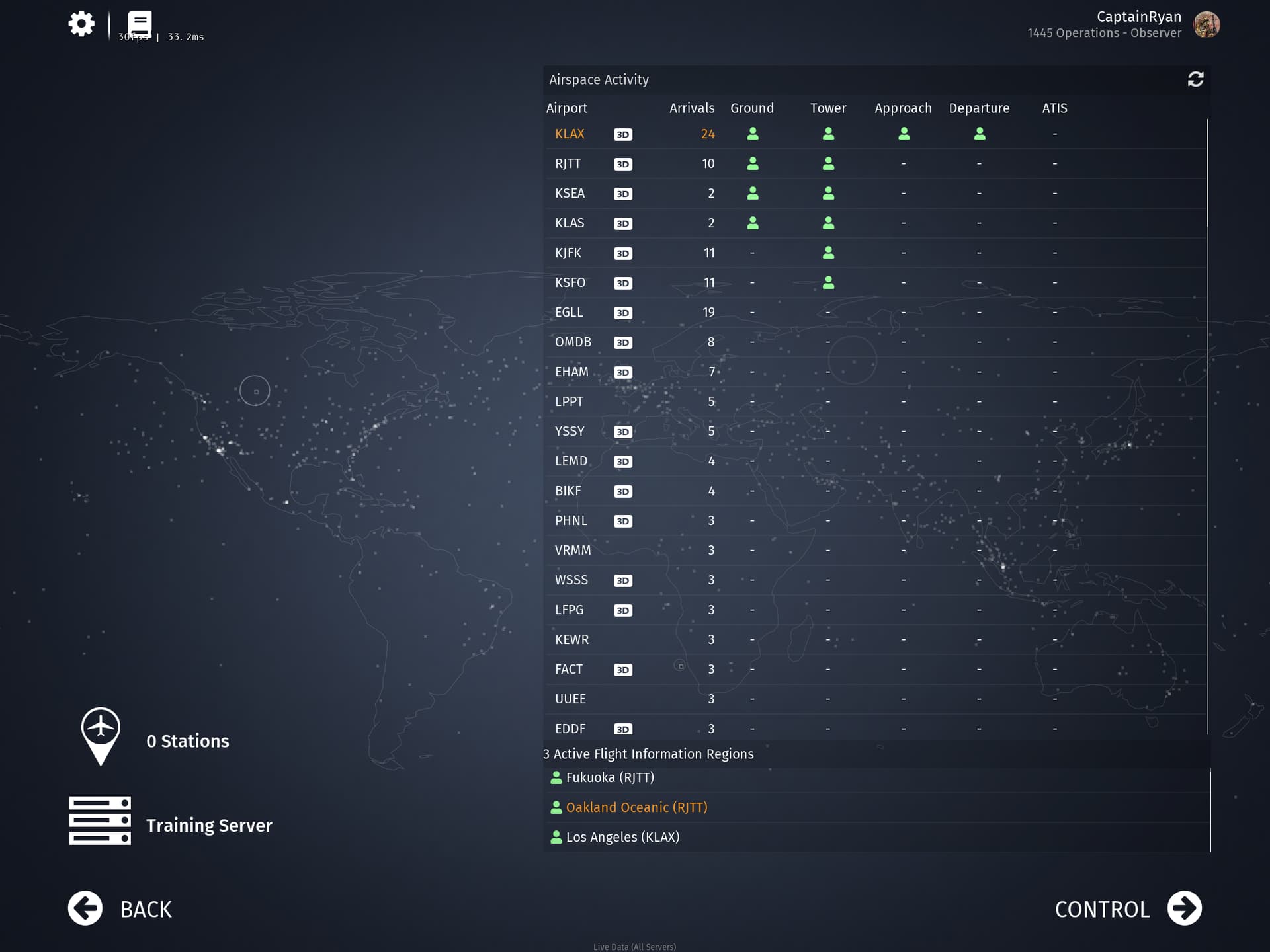Viewport: 1270px width, 952px height.
Task: Click the Tower column header
Action: 827,108
